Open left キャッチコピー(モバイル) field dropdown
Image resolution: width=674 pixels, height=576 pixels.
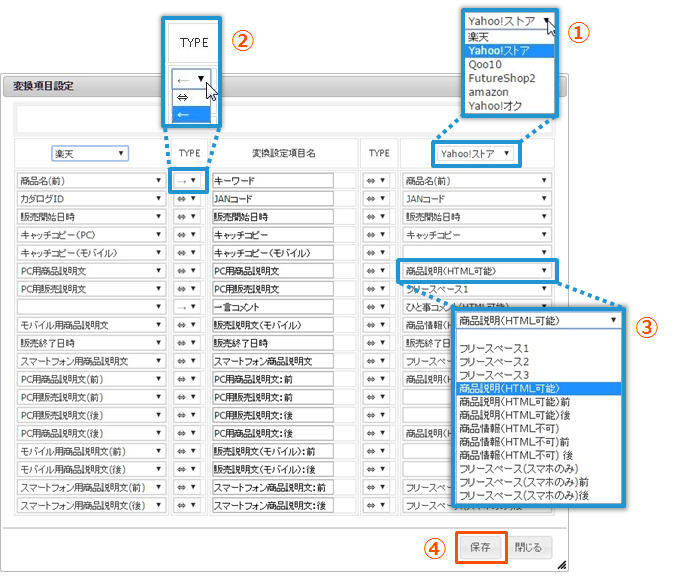(91, 253)
